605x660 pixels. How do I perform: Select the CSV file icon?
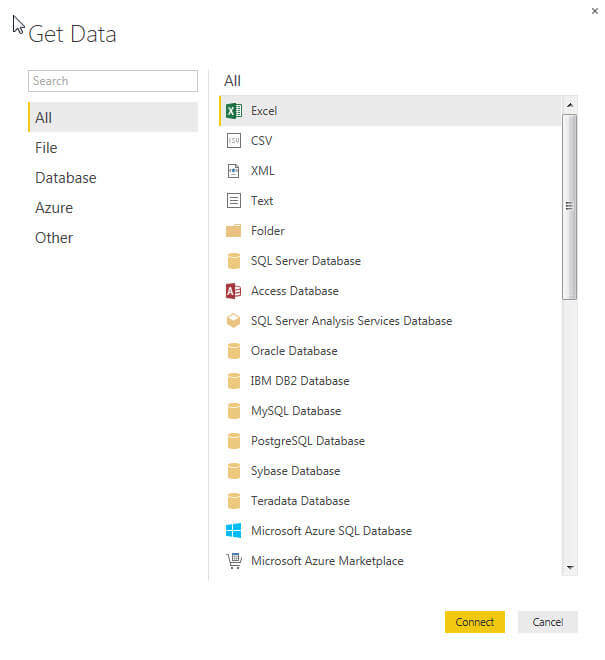pos(234,141)
